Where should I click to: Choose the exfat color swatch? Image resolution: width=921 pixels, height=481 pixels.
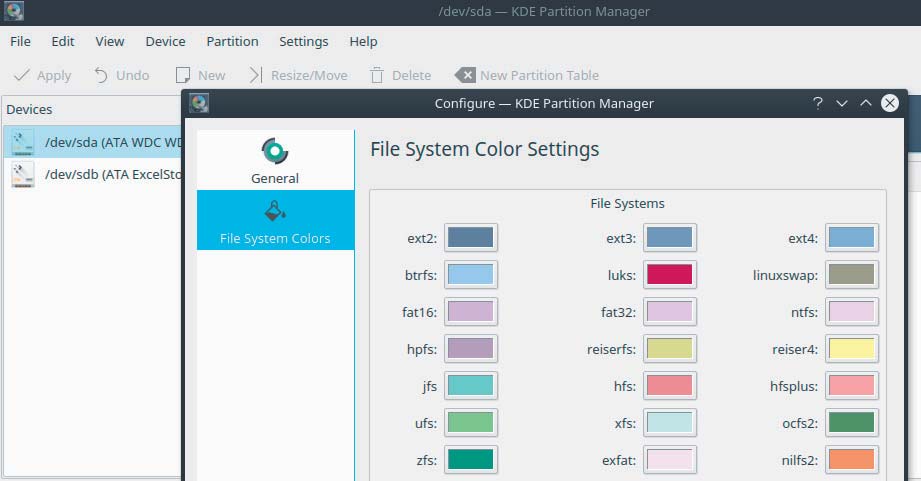[x=670, y=459]
